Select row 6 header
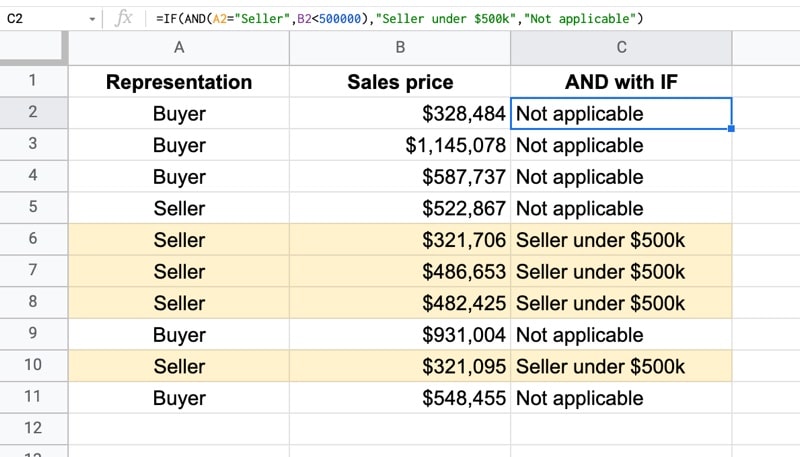The width and height of the screenshot is (800, 457). 34,239
